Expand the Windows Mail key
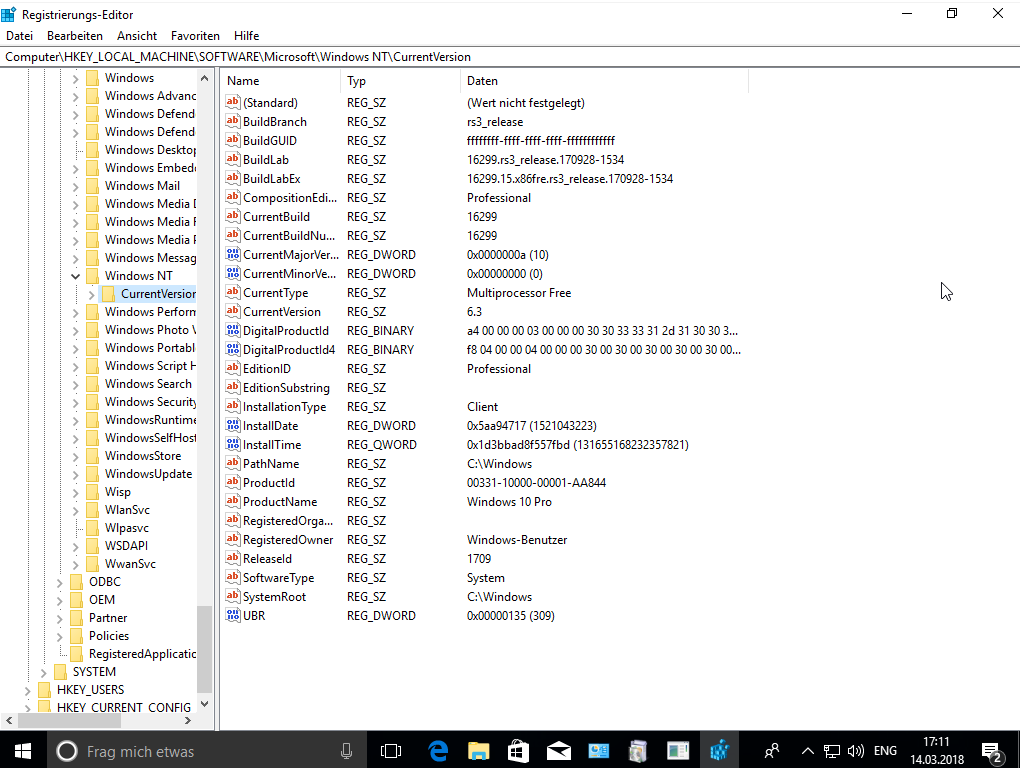Viewport: 1020px width, 768px height. [x=75, y=187]
